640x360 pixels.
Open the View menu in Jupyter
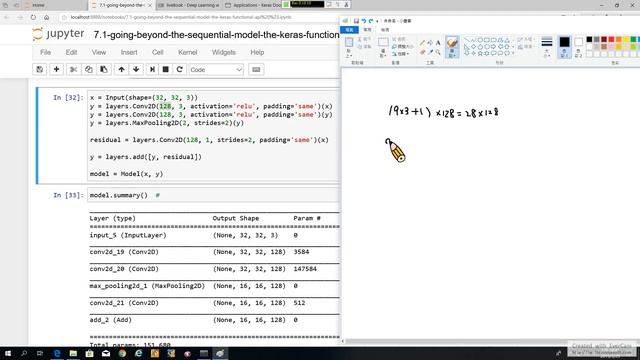pos(98,52)
